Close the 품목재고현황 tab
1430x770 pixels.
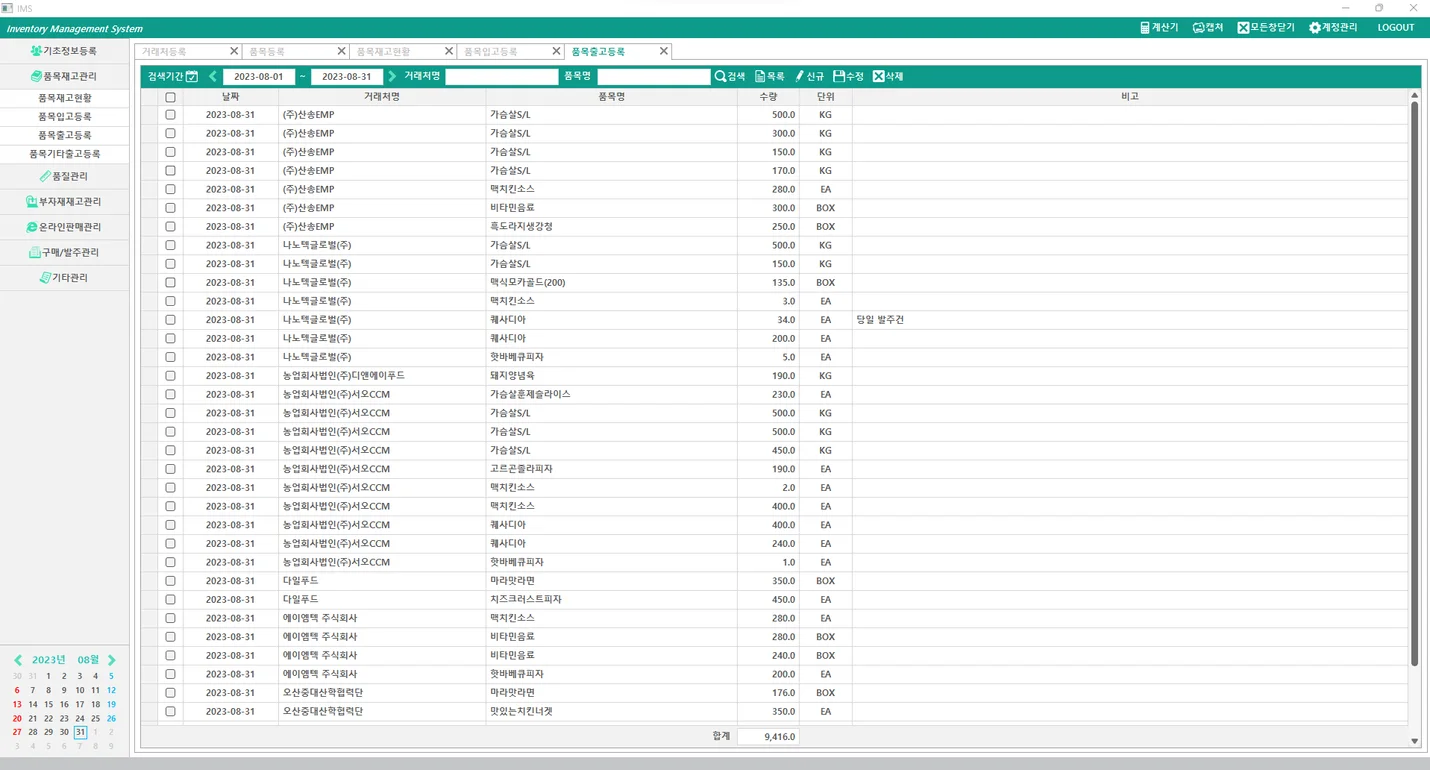[449, 51]
